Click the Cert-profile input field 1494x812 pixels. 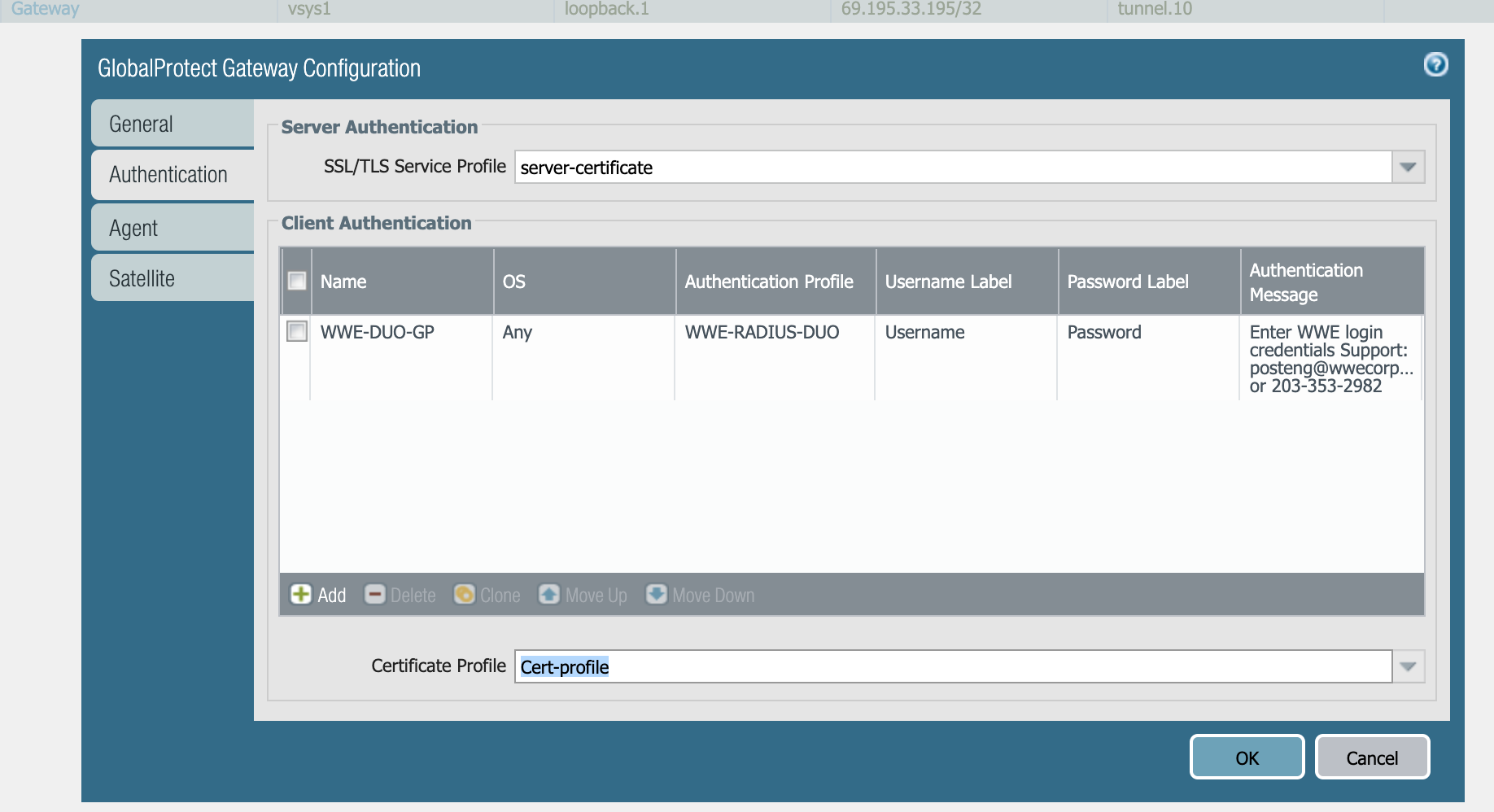click(952, 667)
